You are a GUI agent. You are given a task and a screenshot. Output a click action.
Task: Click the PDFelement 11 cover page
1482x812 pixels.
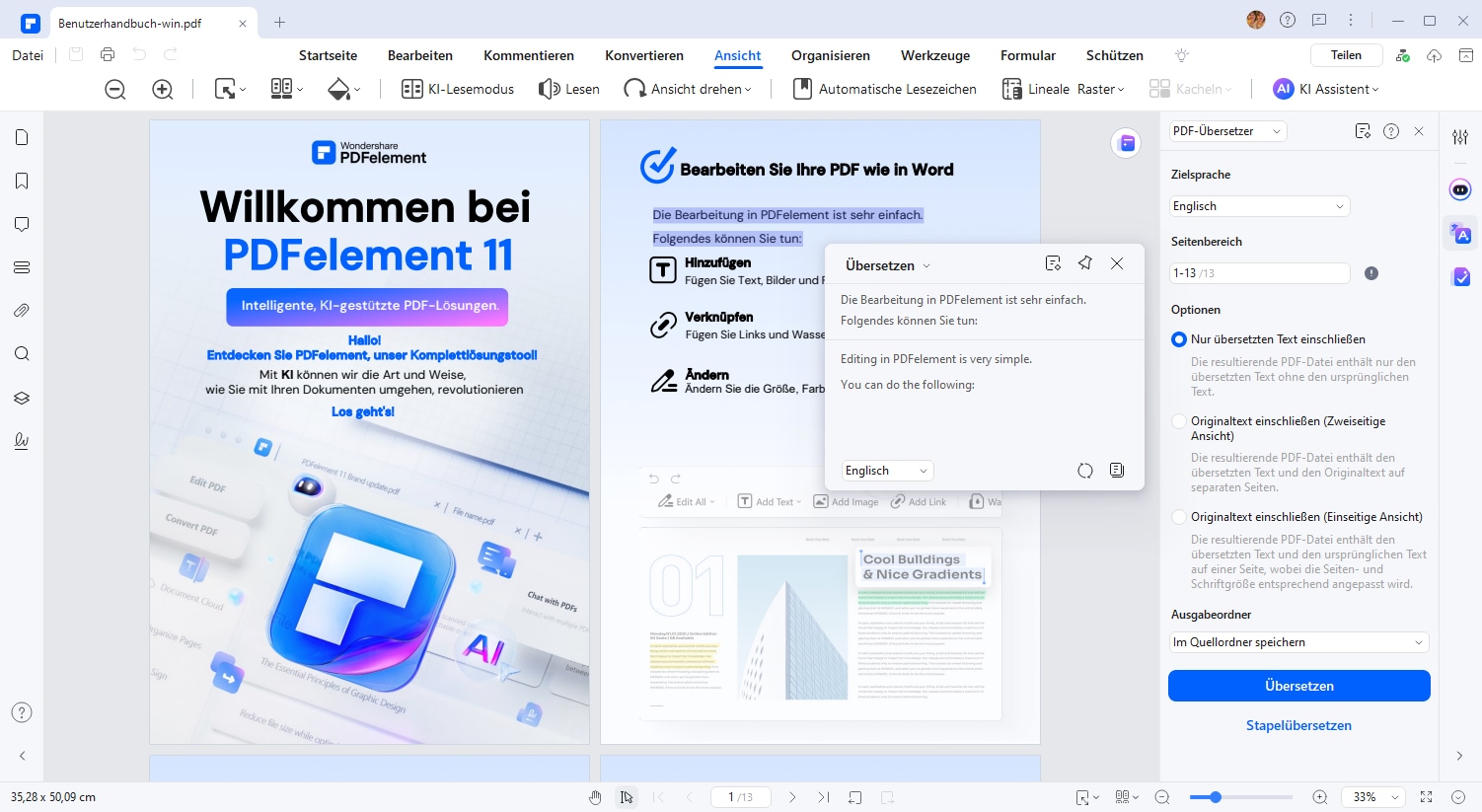[369, 432]
